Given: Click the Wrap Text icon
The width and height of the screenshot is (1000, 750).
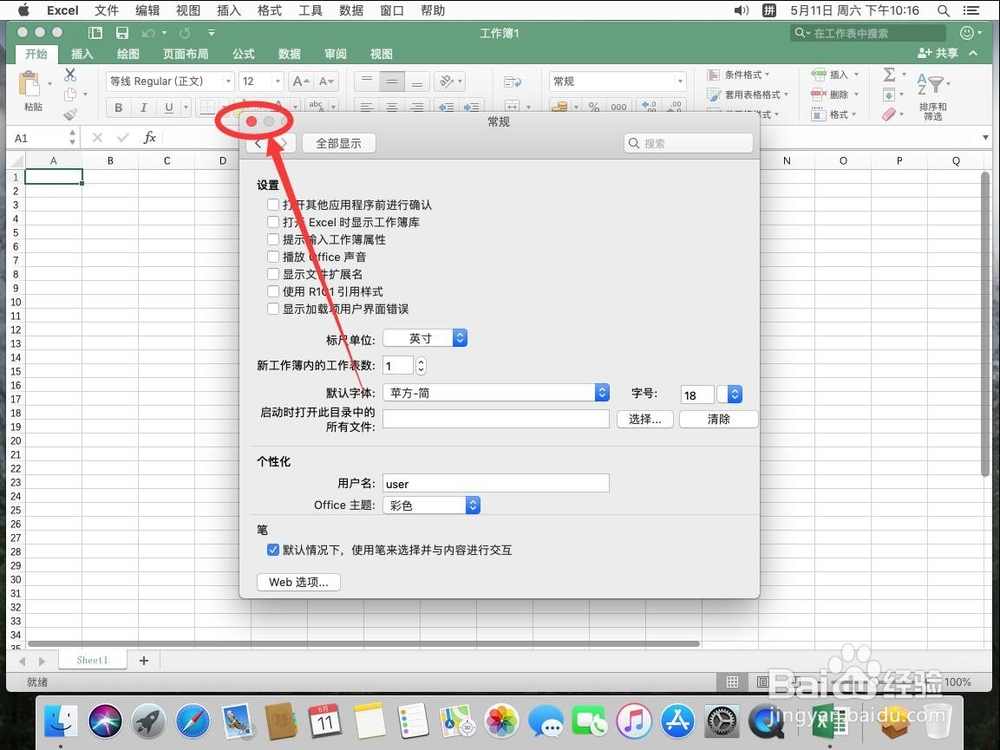Looking at the screenshot, I should tap(513, 82).
